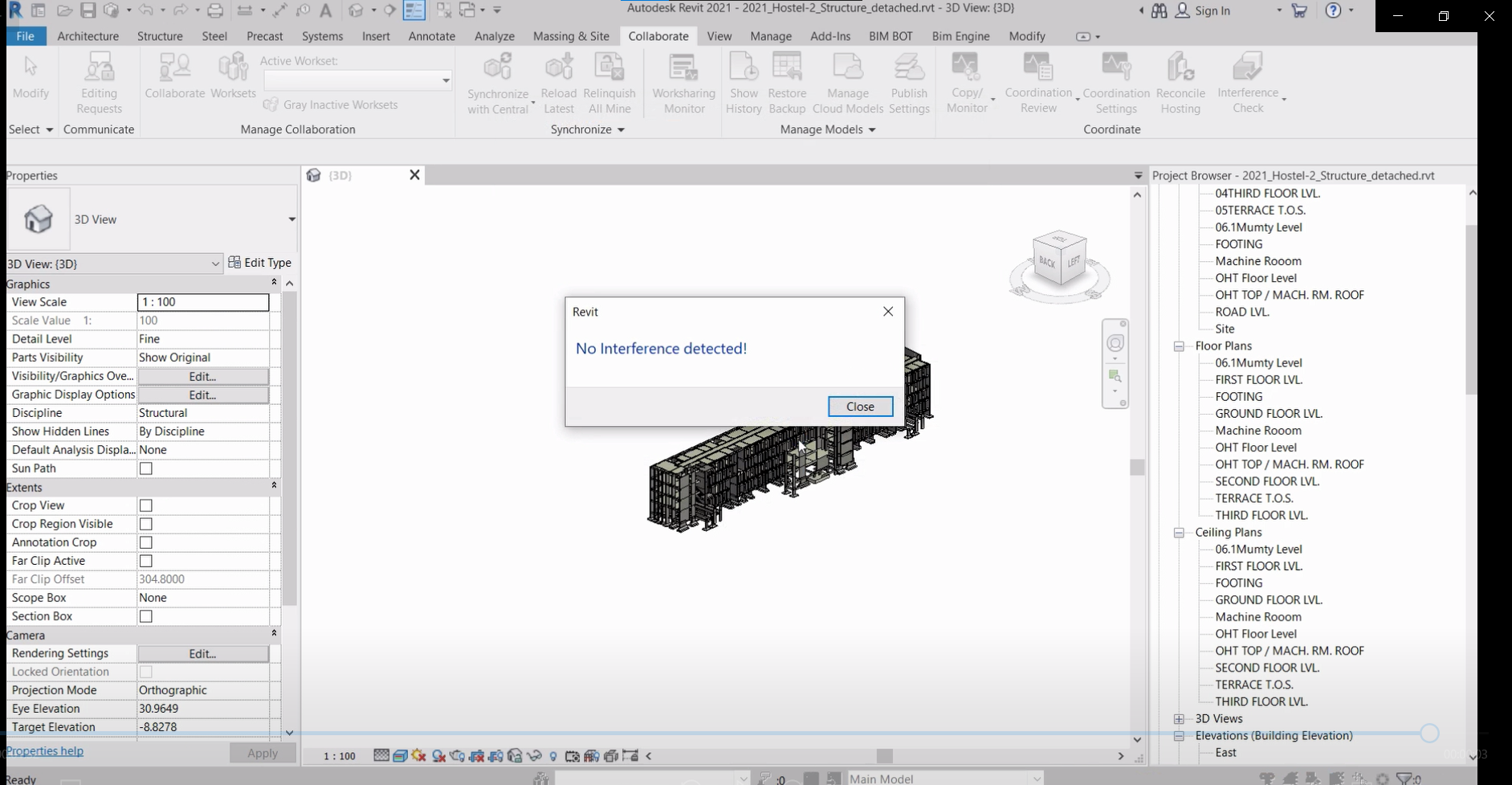The width and height of the screenshot is (1512, 785).
Task: Collapse the Elevations (Building Elevation) node
Action: (1179, 736)
